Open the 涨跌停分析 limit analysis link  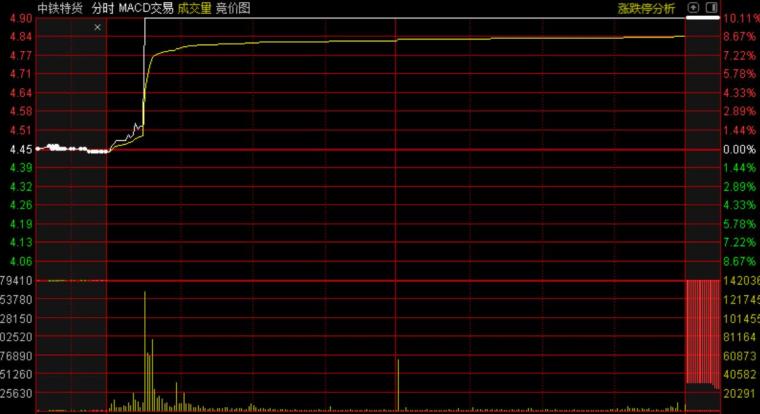646,8
